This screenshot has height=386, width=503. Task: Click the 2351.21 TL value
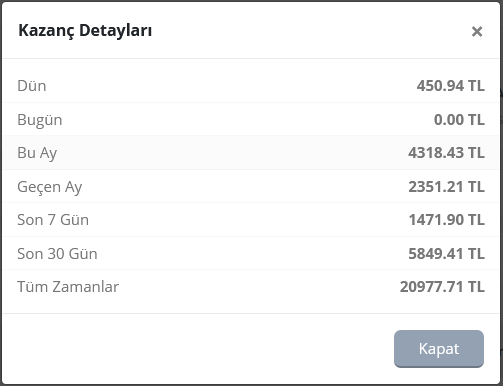[x=446, y=187]
